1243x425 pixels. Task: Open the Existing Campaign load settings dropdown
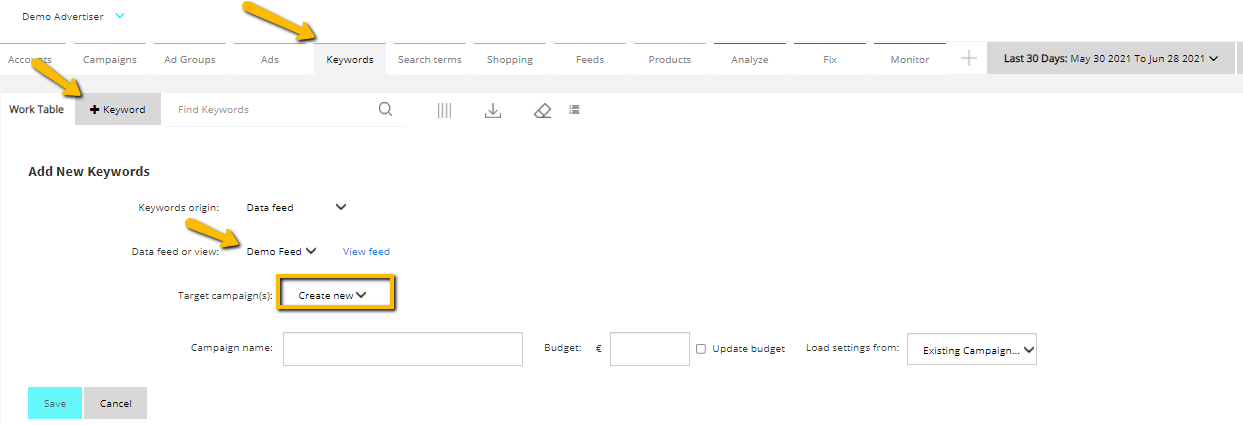coord(972,350)
